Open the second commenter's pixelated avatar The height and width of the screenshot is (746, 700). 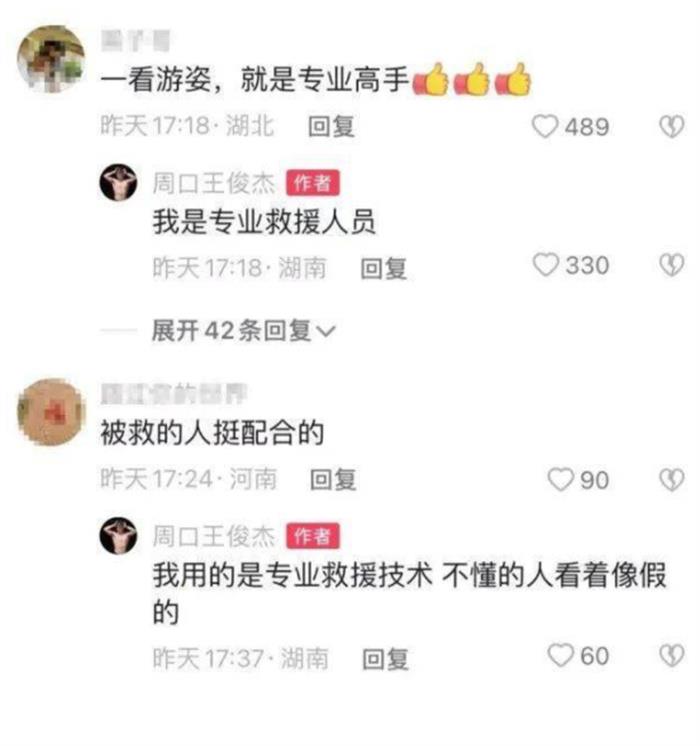click(51, 412)
